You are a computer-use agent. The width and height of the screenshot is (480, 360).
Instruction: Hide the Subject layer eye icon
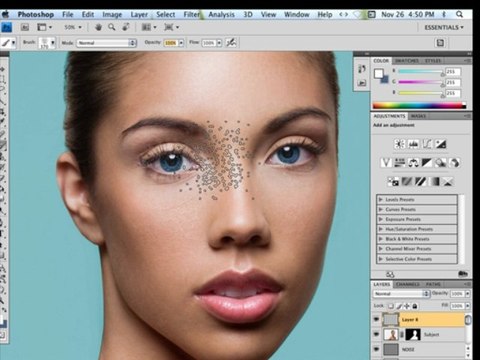376,334
